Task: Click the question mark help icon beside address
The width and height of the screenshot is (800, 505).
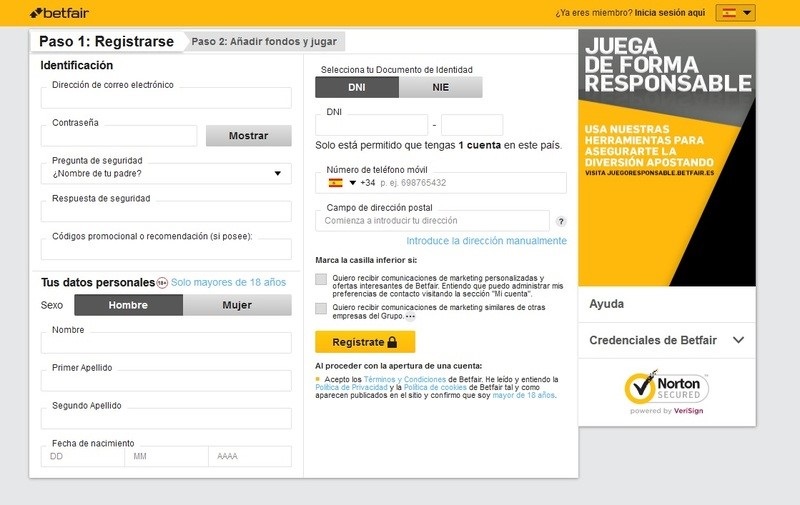Action: 561,221
